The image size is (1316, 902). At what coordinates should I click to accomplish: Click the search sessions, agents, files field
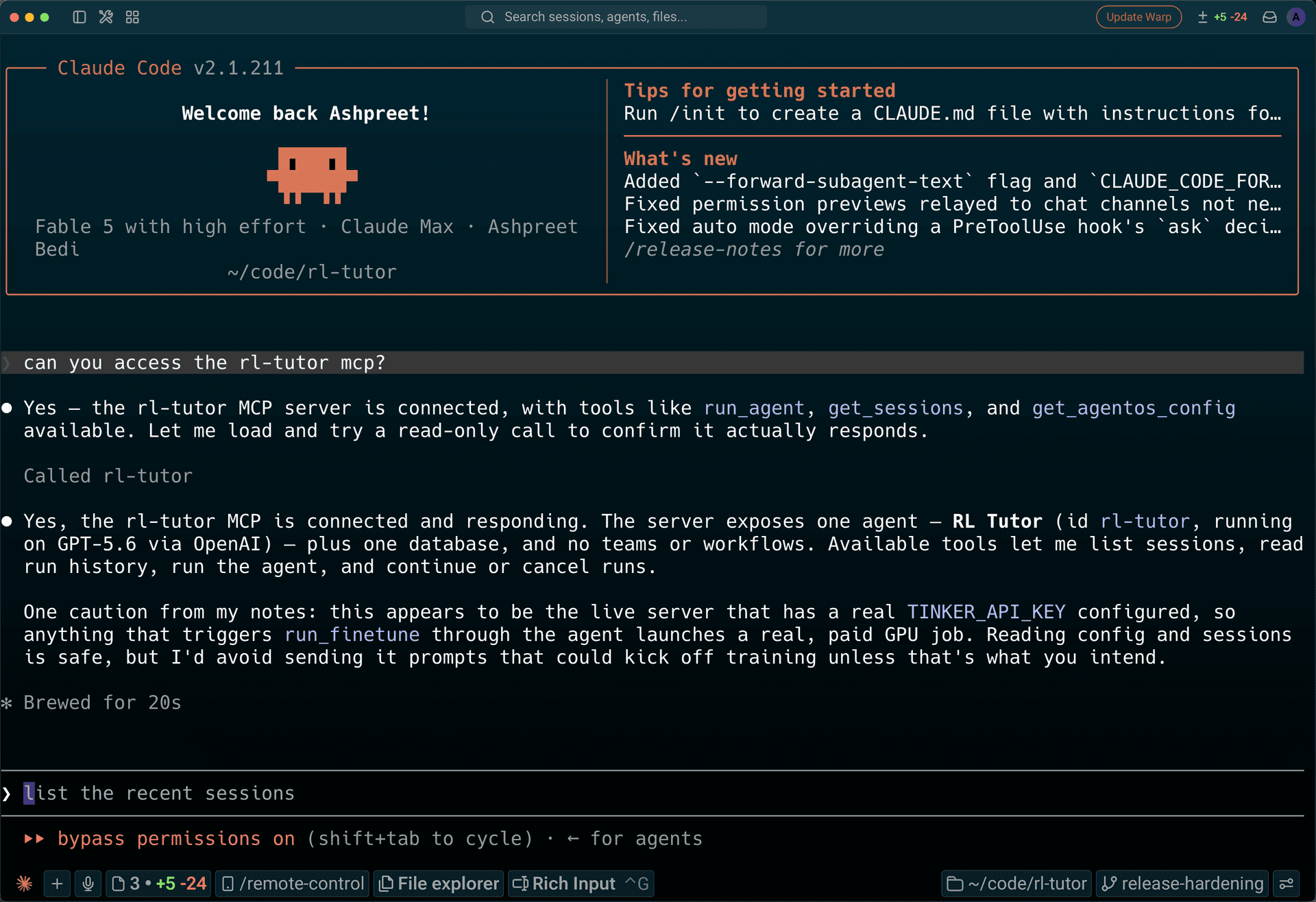(x=616, y=17)
